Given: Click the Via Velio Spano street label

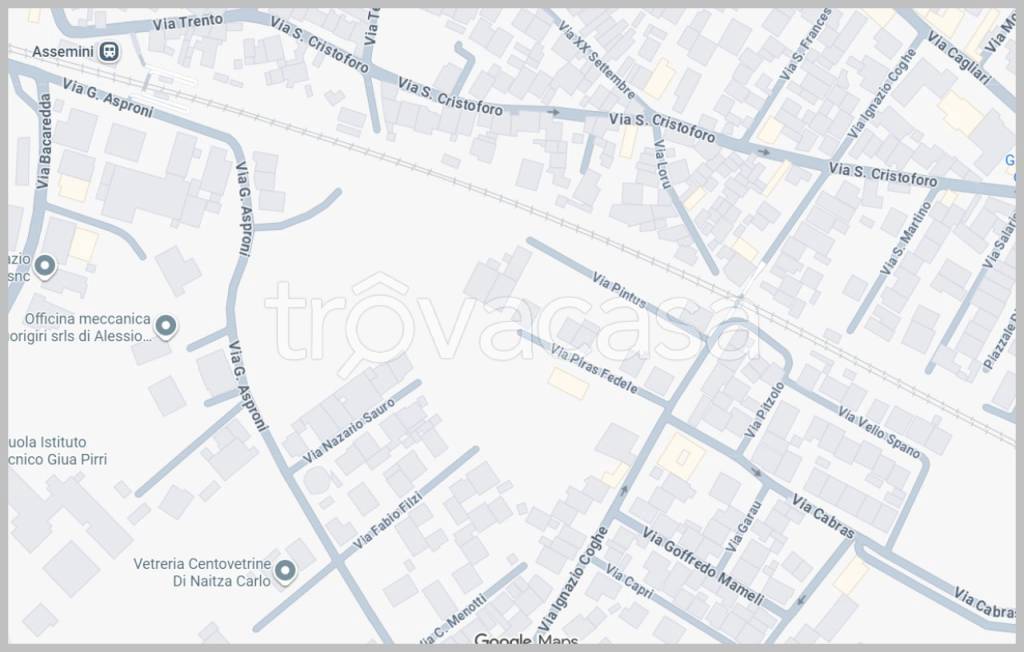Looking at the screenshot, I should coord(879,432).
